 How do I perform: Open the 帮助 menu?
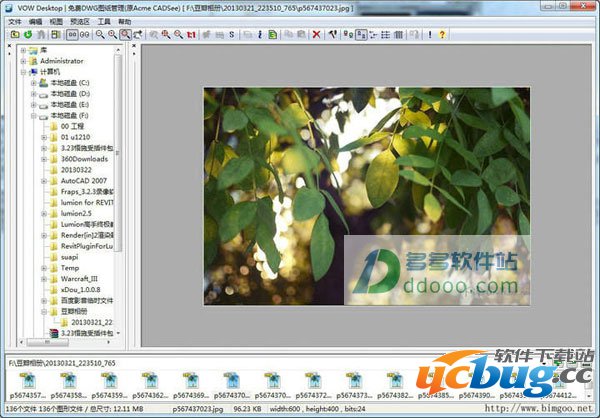pyautogui.click(x=124, y=20)
